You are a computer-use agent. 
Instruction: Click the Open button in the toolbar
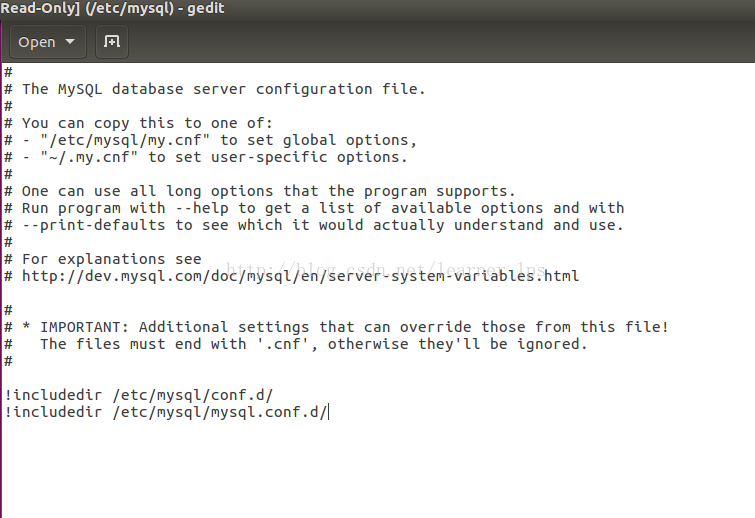(x=37, y=42)
